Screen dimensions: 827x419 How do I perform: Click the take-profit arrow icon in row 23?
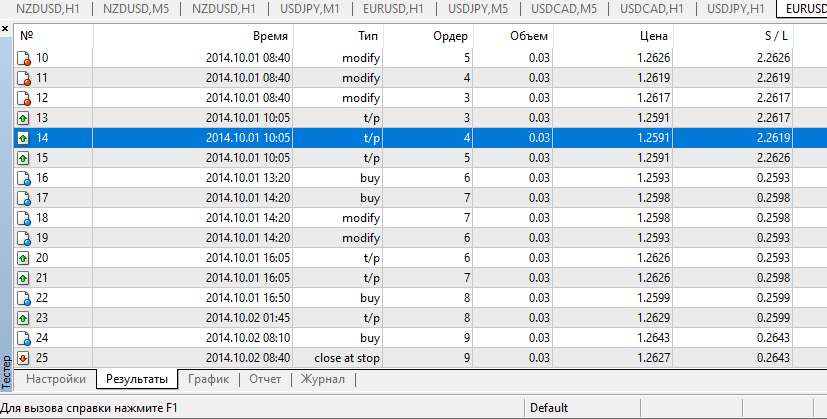[x=23, y=318]
